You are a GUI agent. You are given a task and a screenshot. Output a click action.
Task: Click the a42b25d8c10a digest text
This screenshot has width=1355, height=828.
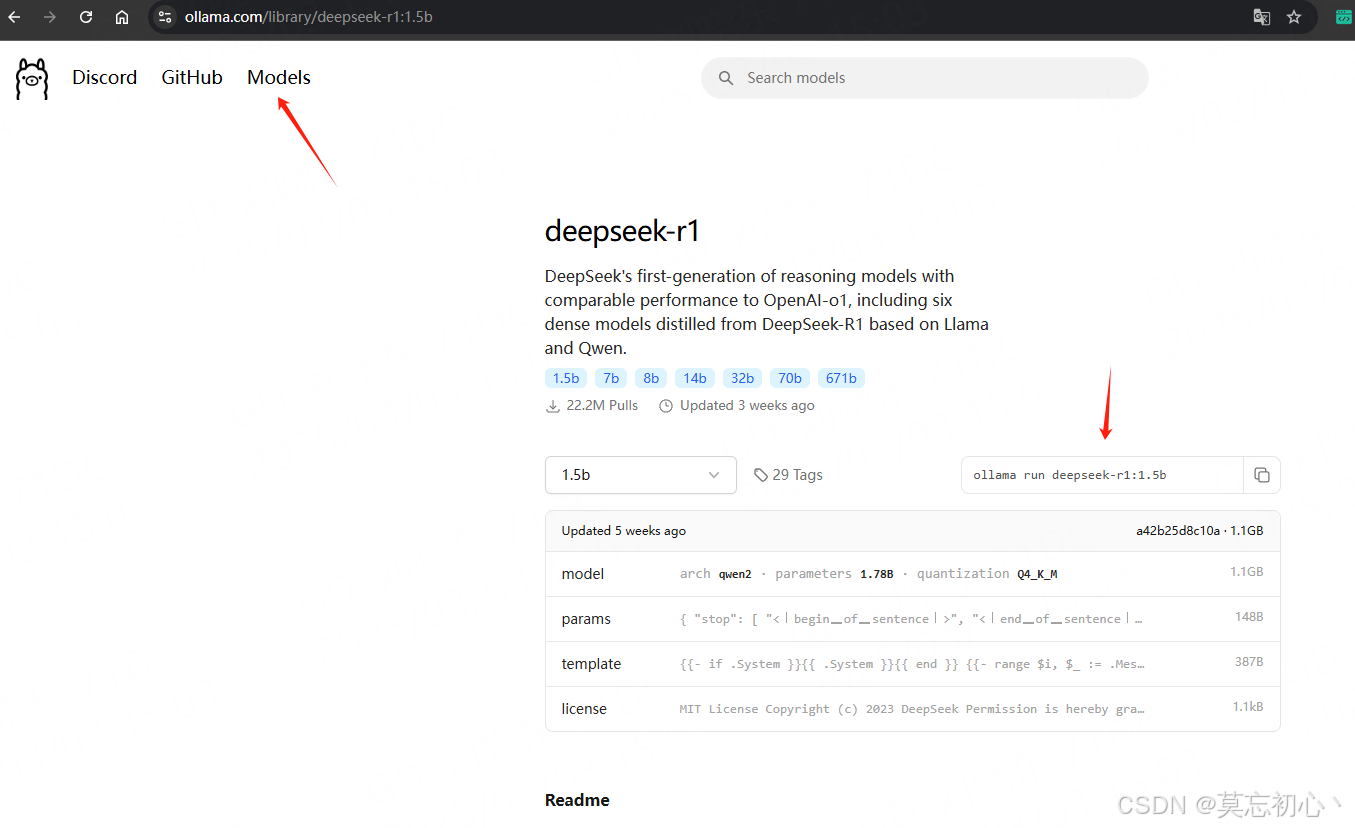point(1178,531)
